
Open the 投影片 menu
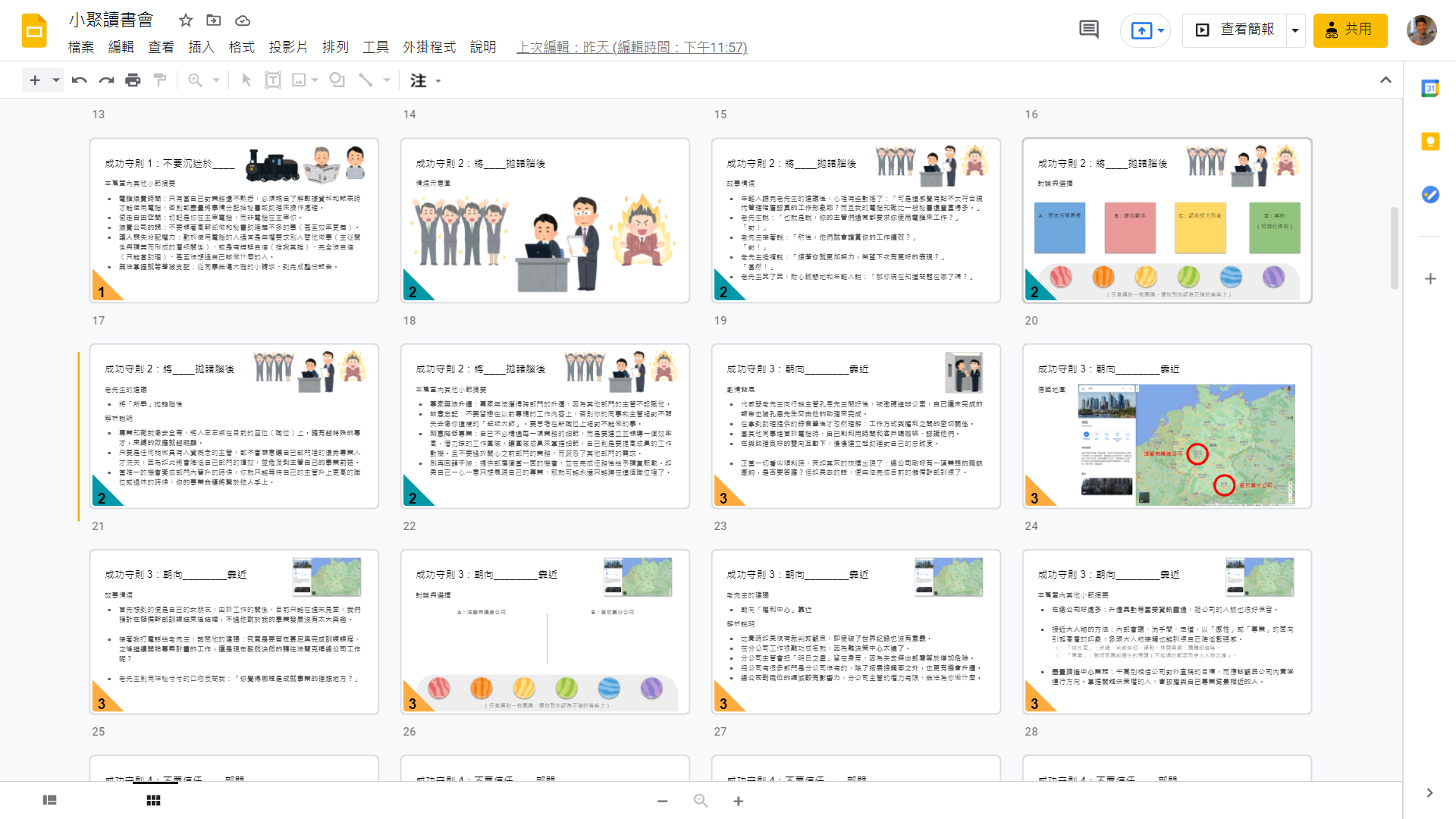pos(288,47)
